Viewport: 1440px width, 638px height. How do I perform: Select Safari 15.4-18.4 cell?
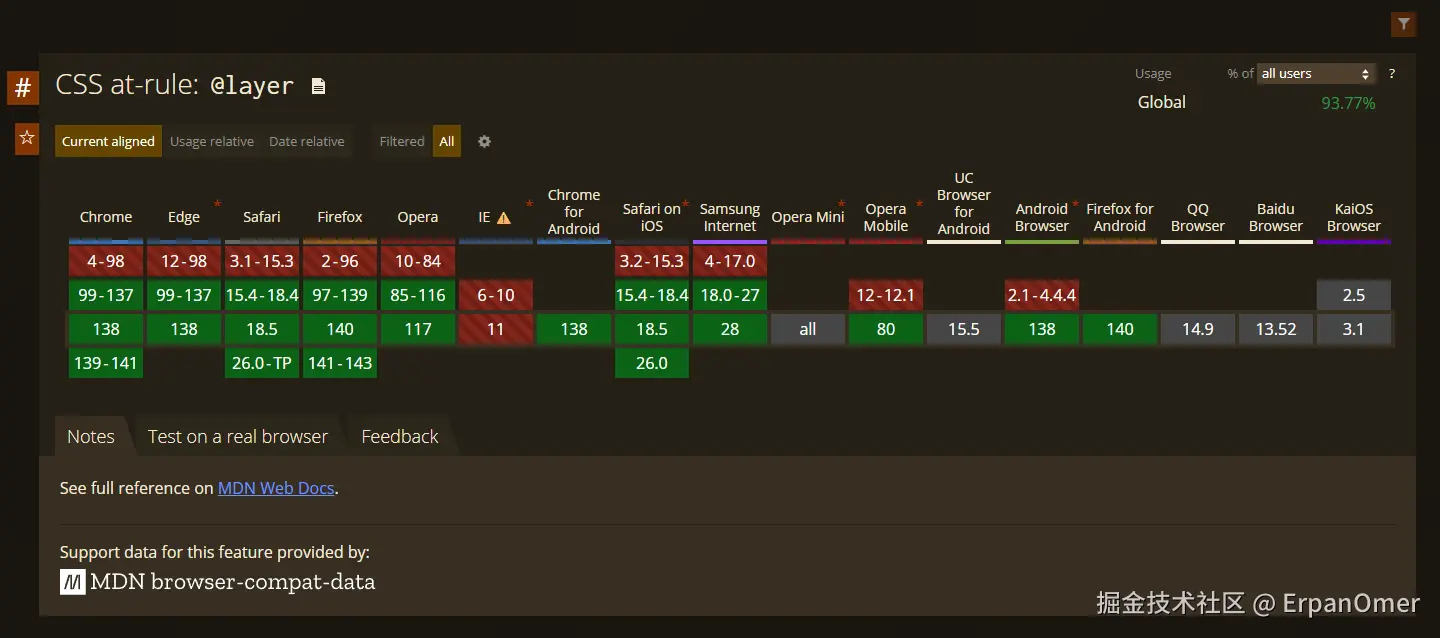[262, 295]
